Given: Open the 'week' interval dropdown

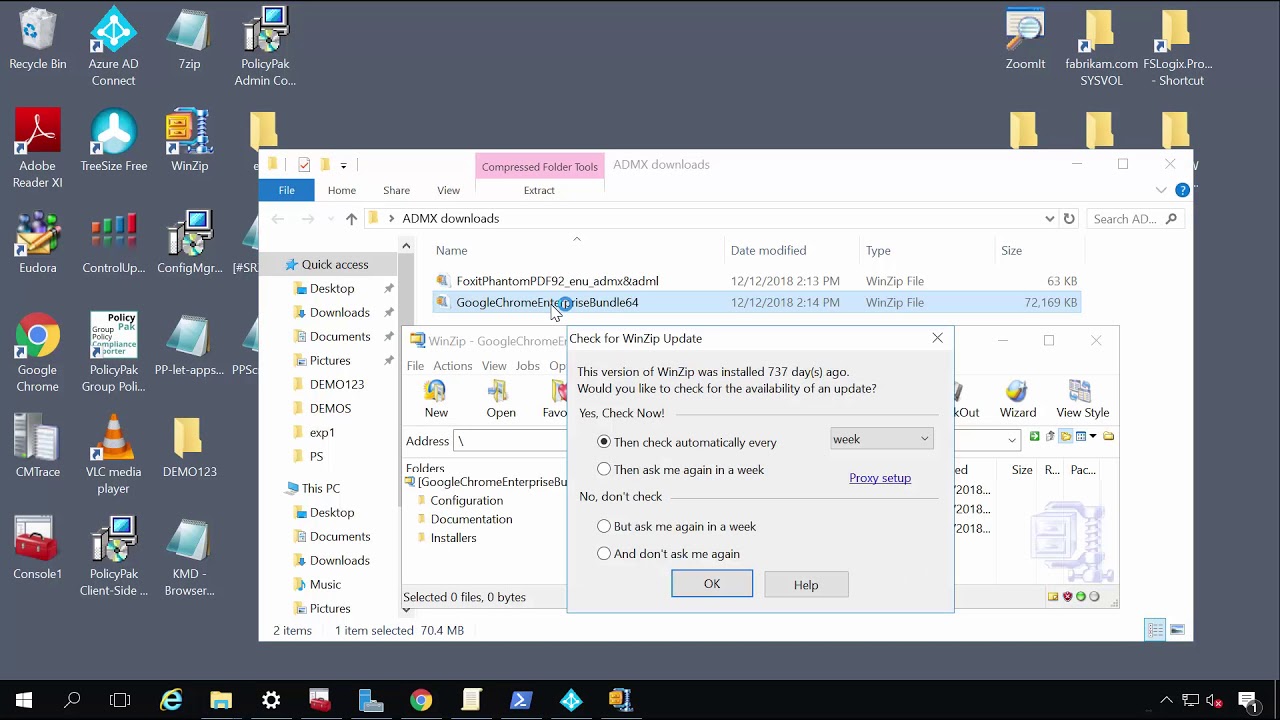Looking at the screenshot, I should pyautogui.click(x=882, y=439).
